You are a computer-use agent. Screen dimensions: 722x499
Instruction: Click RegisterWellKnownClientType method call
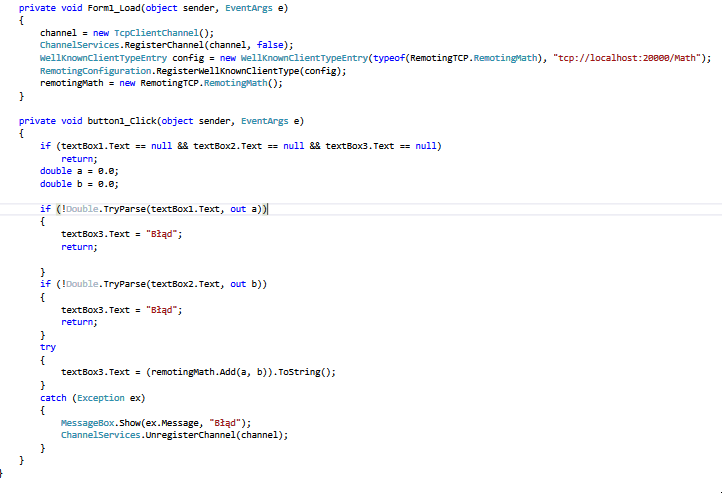(x=228, y=71)
